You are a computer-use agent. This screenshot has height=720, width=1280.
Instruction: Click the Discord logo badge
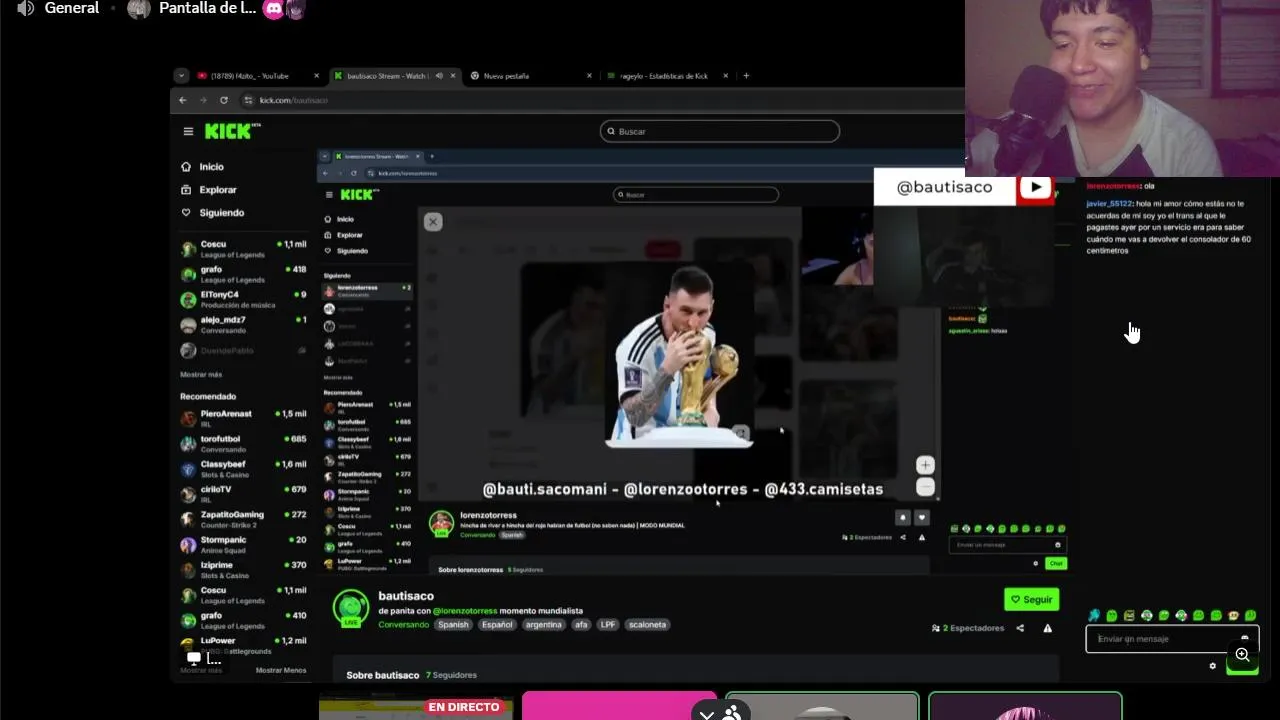273,9
